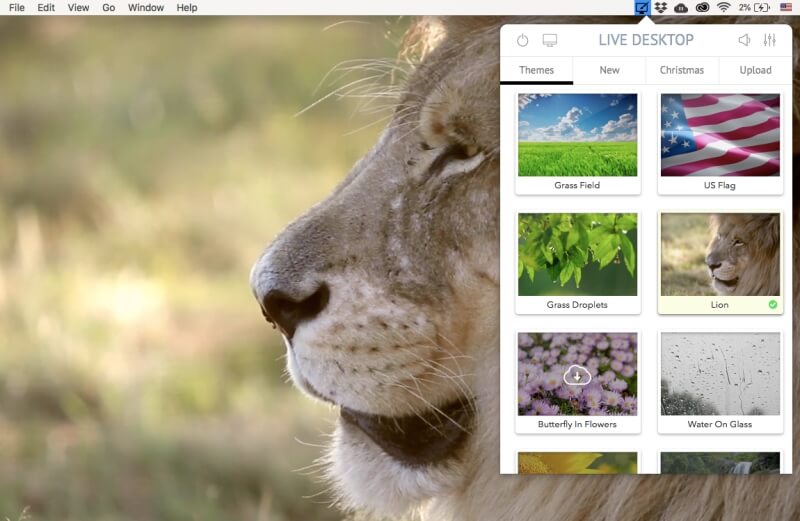800x521 pixels.
Task: Open the Upload tab
Action: coord(755,70)
